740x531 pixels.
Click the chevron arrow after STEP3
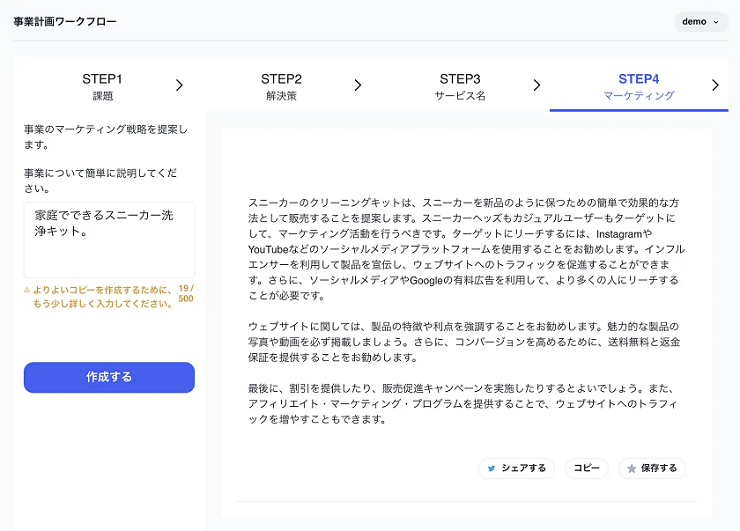537,85
